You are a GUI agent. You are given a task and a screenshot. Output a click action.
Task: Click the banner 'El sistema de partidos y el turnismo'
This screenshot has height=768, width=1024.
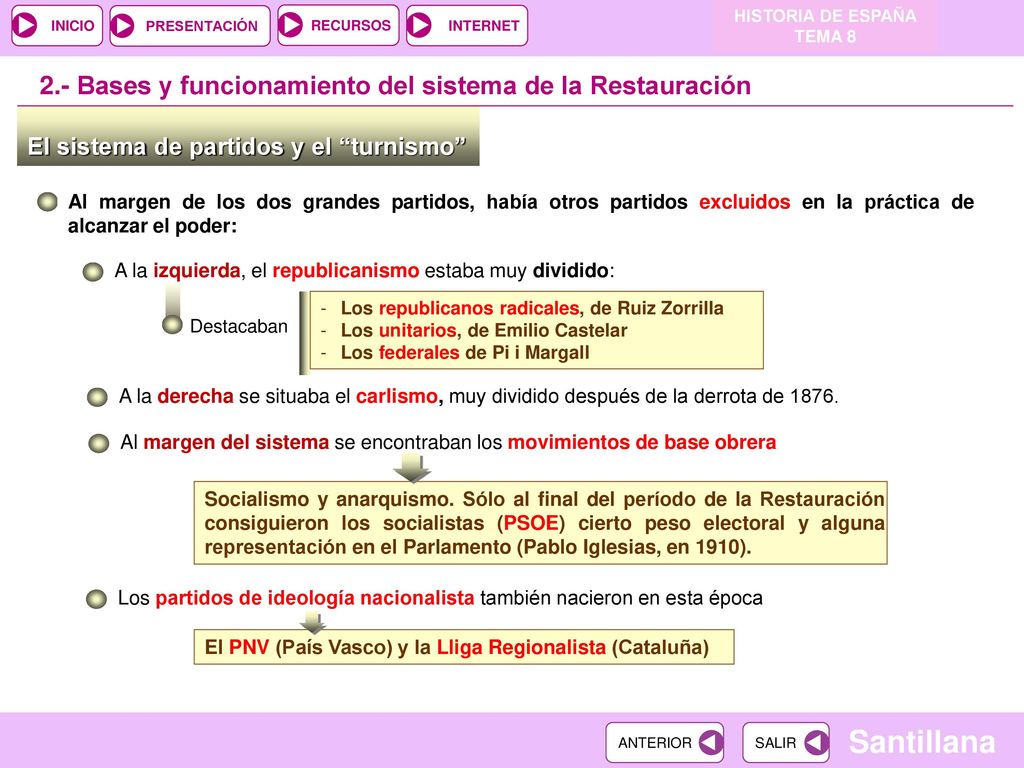point(248,137)
